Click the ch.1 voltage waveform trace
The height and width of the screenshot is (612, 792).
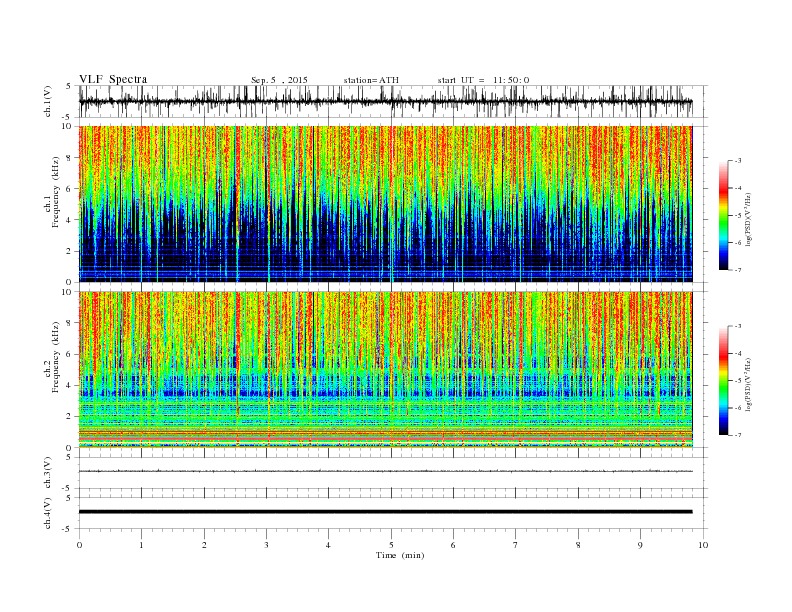385,101
